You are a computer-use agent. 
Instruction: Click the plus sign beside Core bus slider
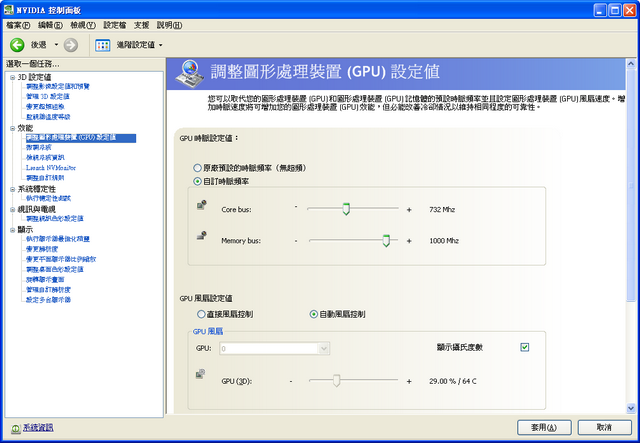[x=409, y=210]
